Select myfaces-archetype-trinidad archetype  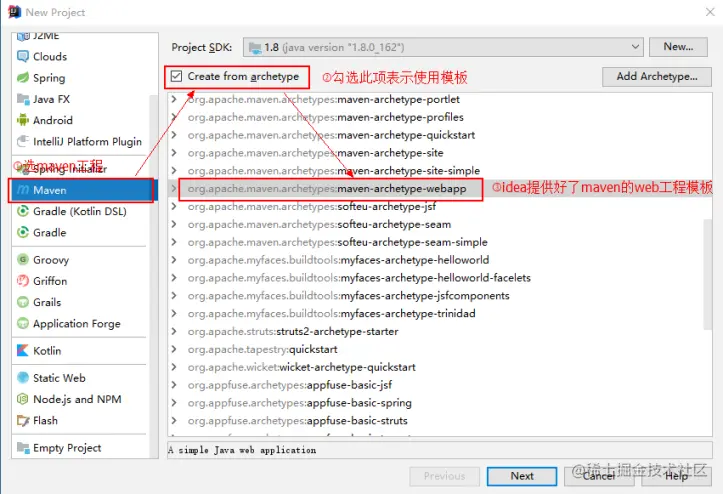coord(332,313)
